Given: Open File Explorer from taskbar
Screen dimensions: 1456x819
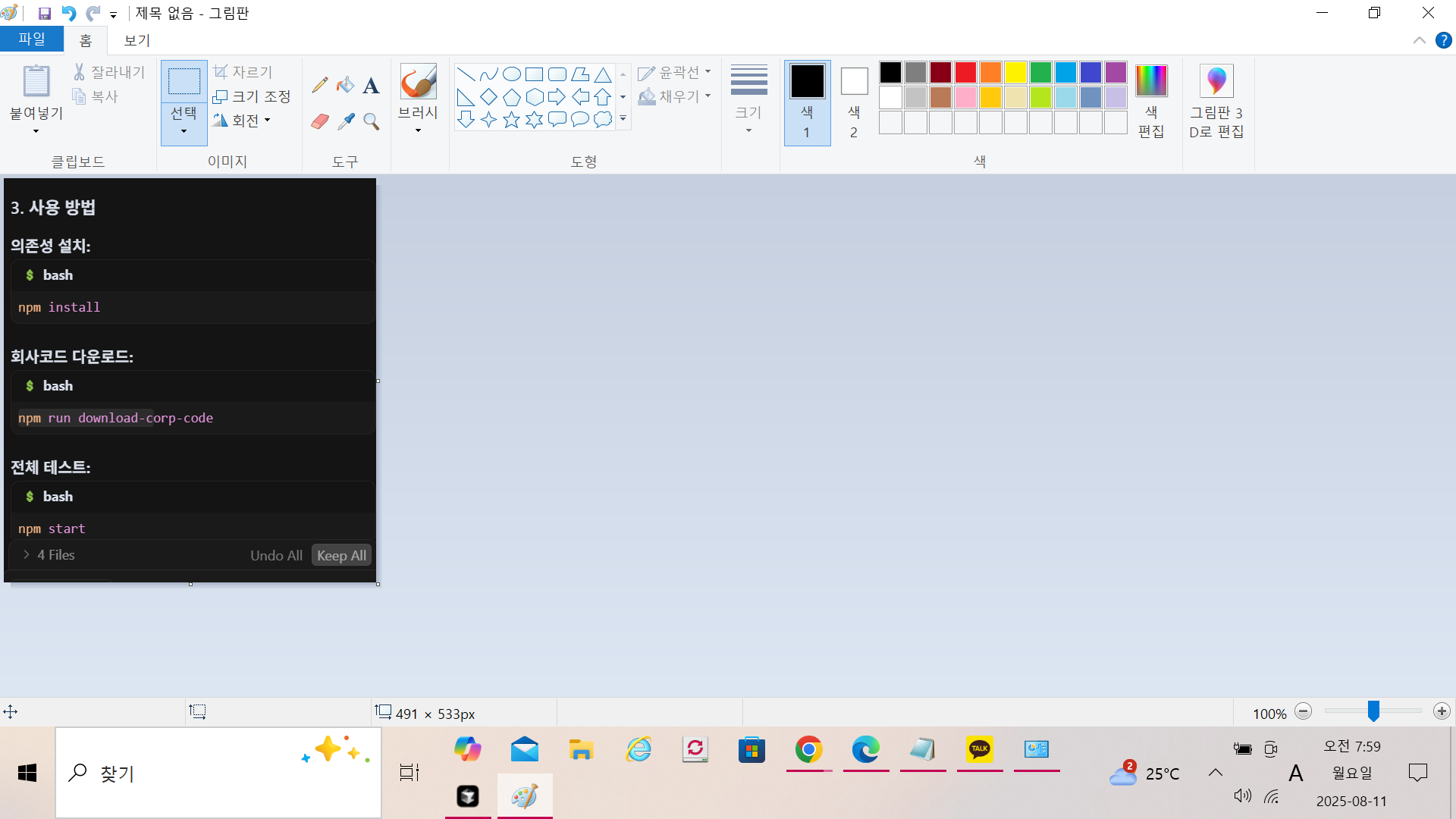Looking at the screenshot, I should tap(582, 750).
